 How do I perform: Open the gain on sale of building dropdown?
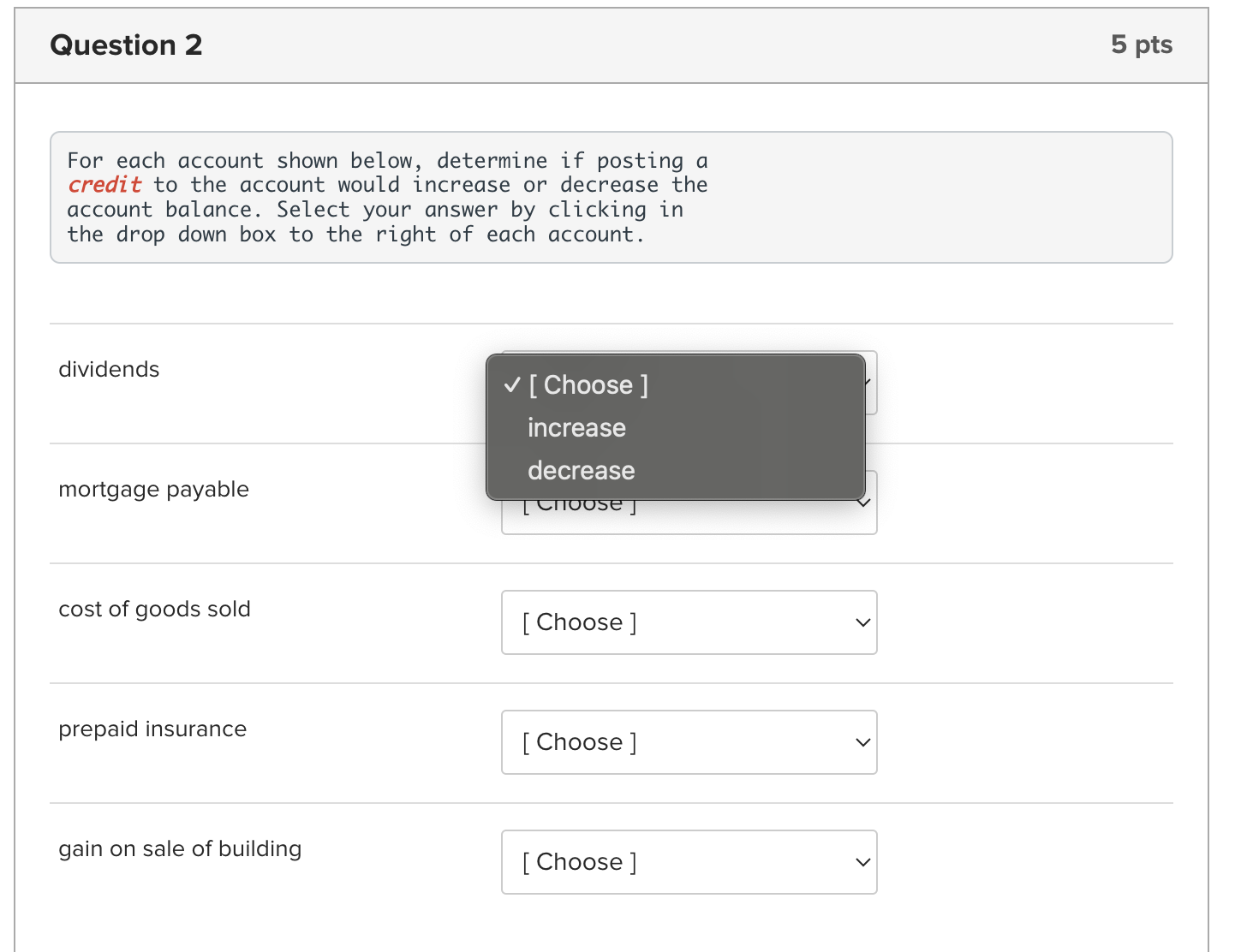coord(689,862)
